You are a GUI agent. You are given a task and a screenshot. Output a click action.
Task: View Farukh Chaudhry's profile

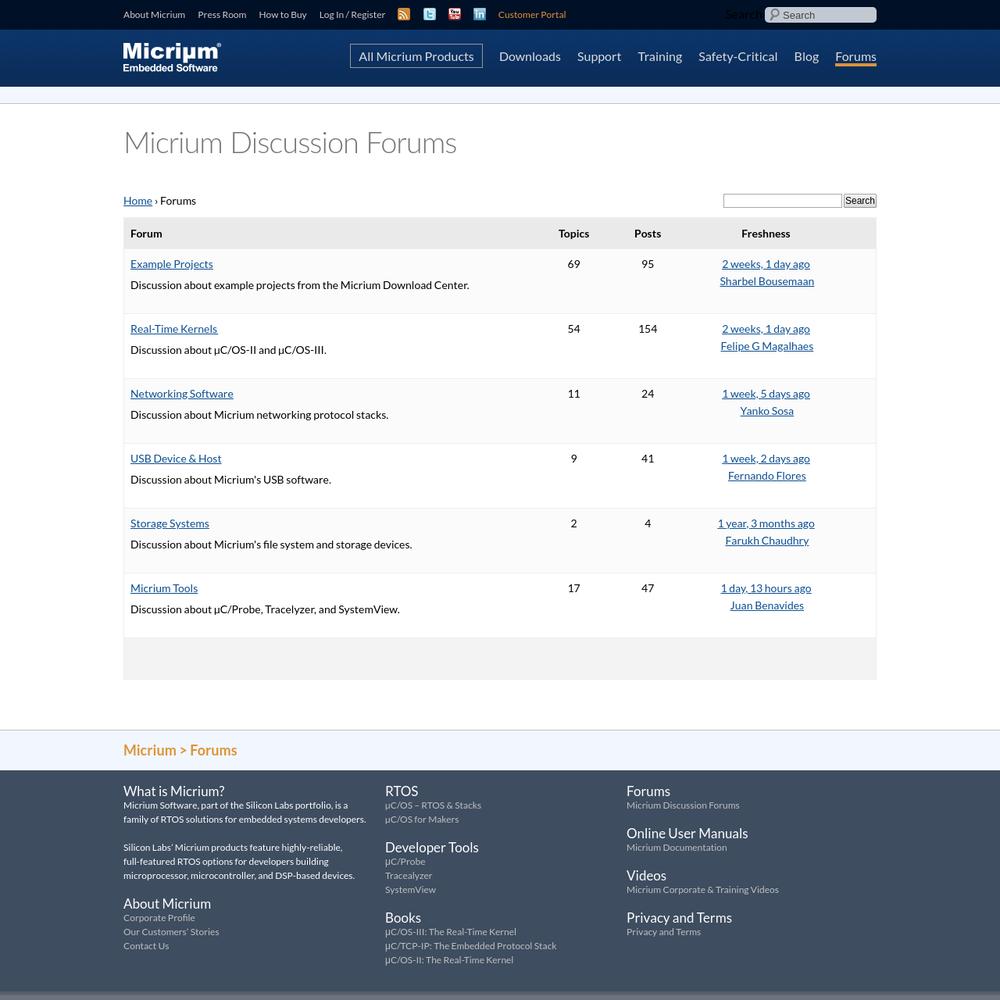[767, 541]
